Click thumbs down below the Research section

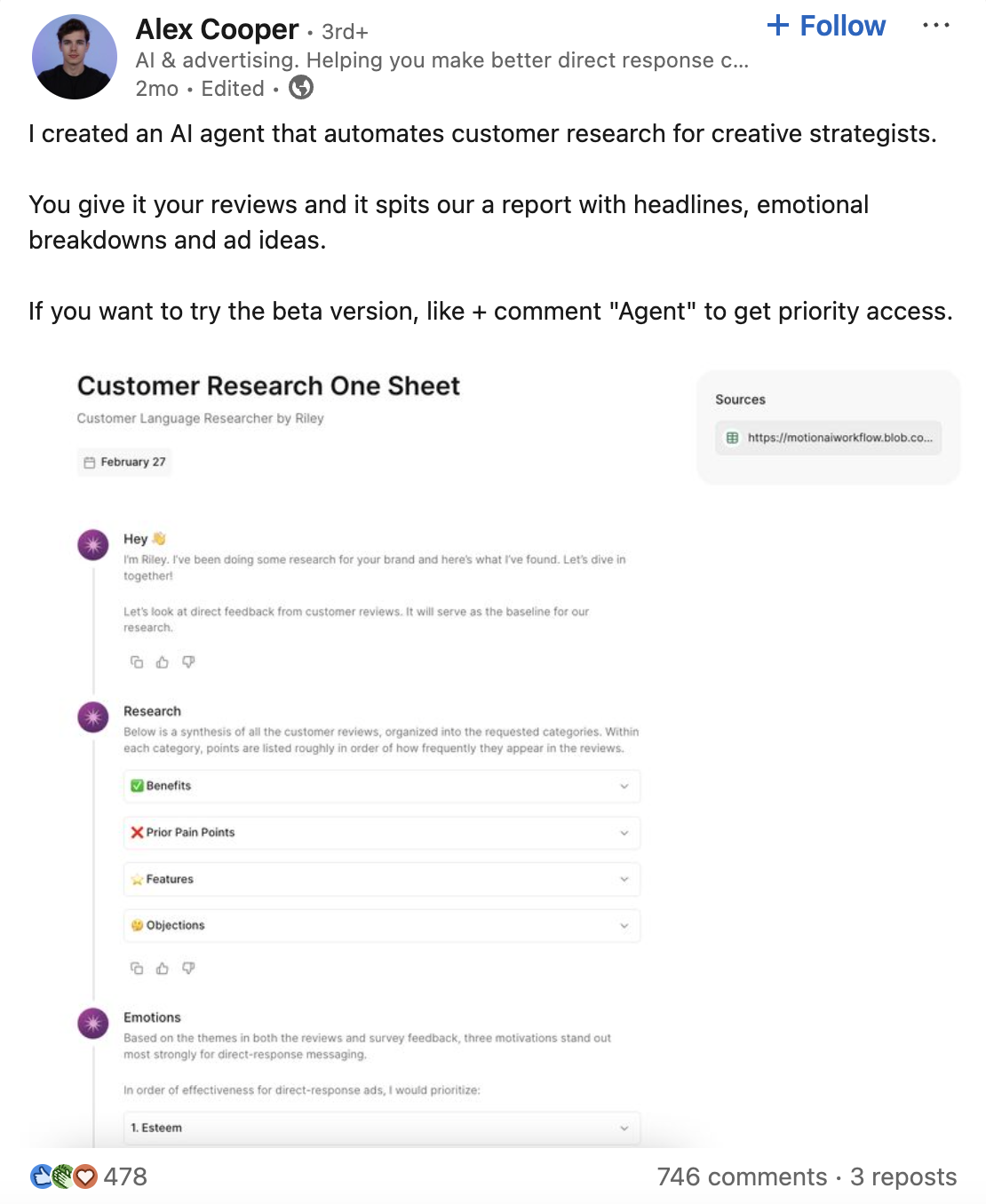click(188, 969)
